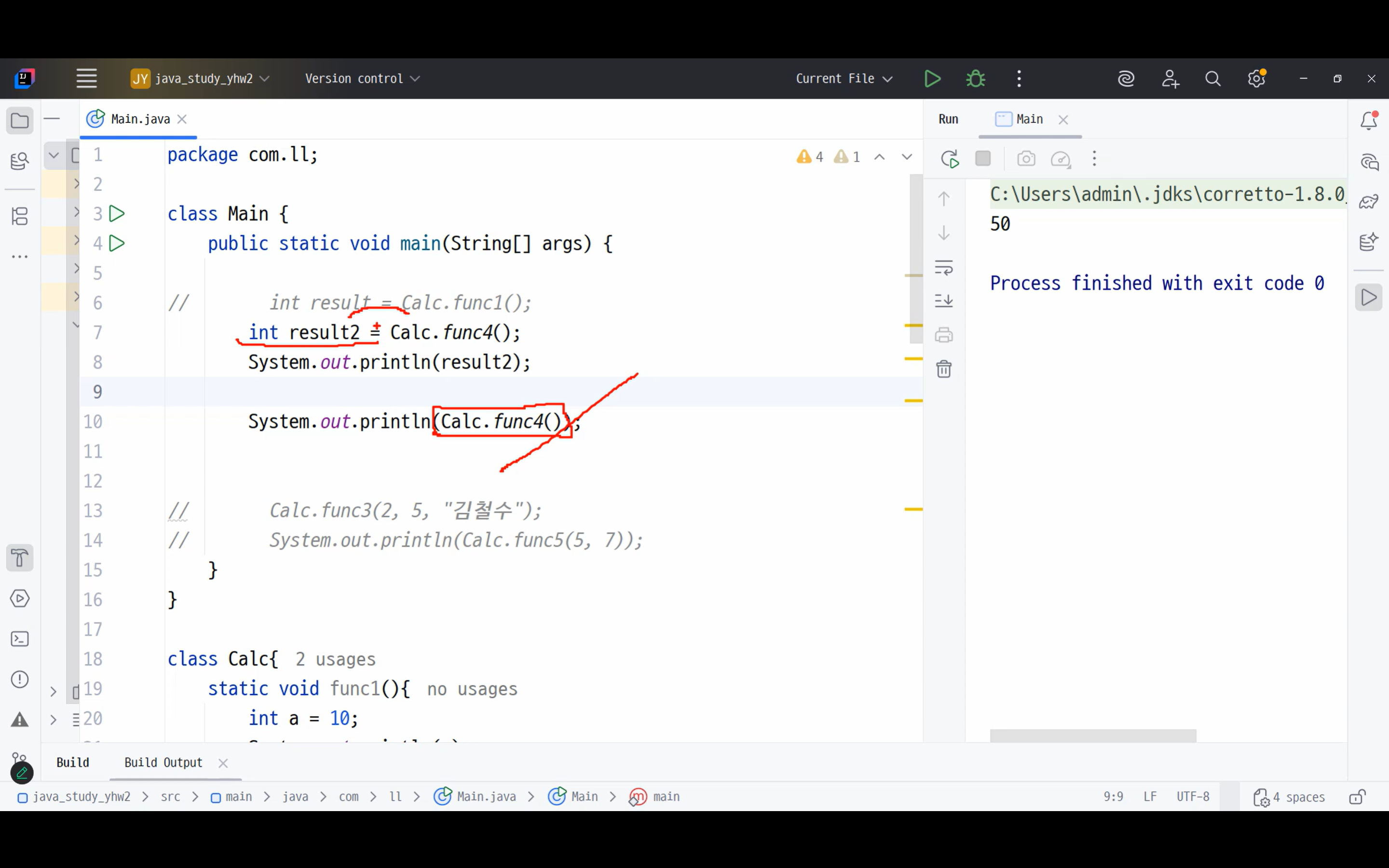Image resolution: width=1389 pixels, height=868 pixels.
Task: Click the console horizontal scrollbar
Action: (x=1092, y=735)
